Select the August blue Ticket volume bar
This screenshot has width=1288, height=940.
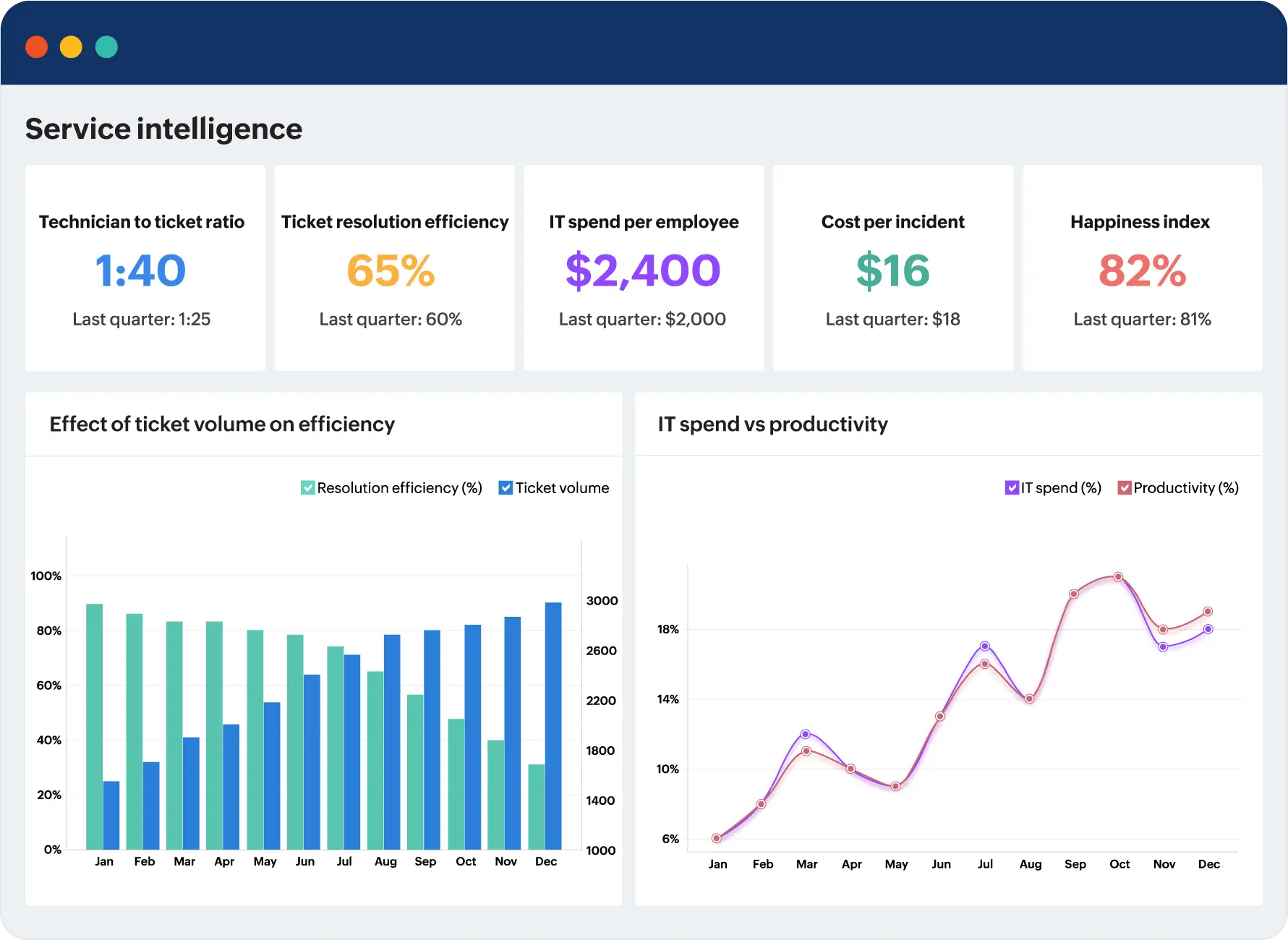click(x=392, y=741)
